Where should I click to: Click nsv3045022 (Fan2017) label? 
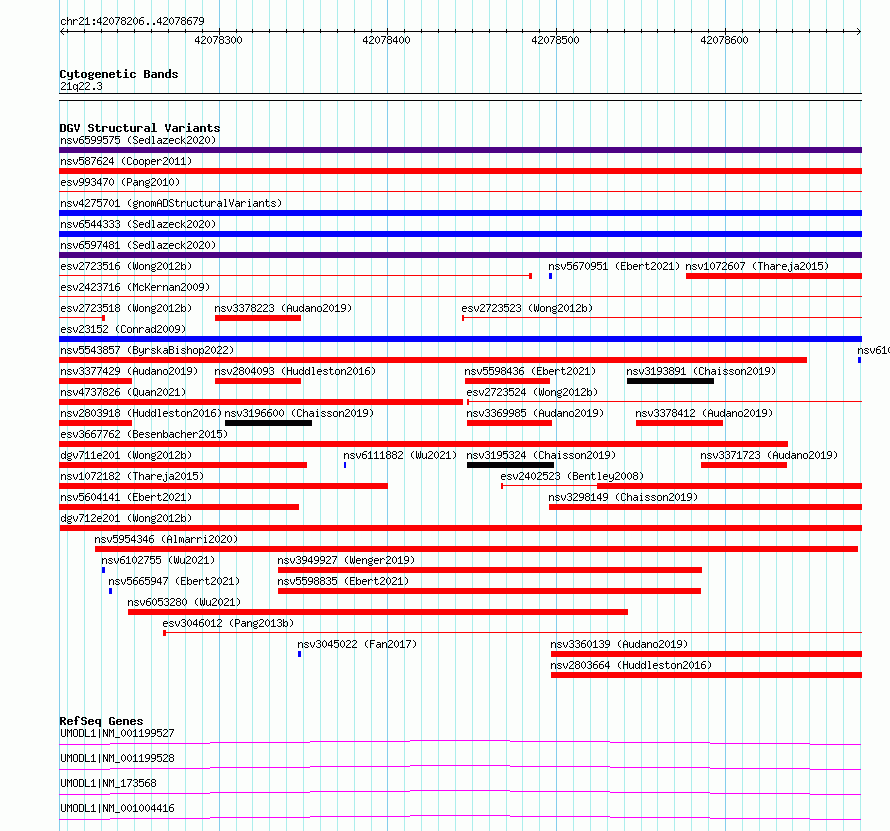(357, 644)
